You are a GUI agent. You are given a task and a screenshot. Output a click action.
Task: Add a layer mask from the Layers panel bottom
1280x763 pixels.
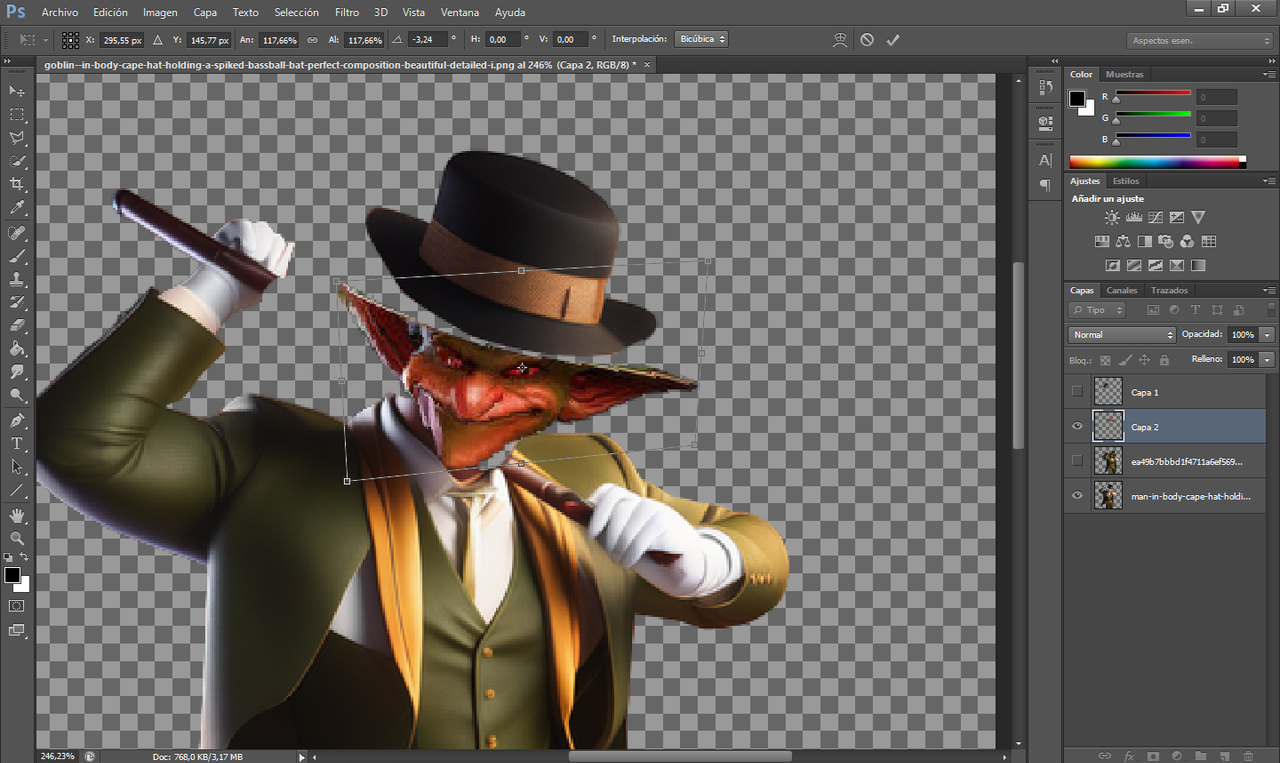pos(1152,756)
